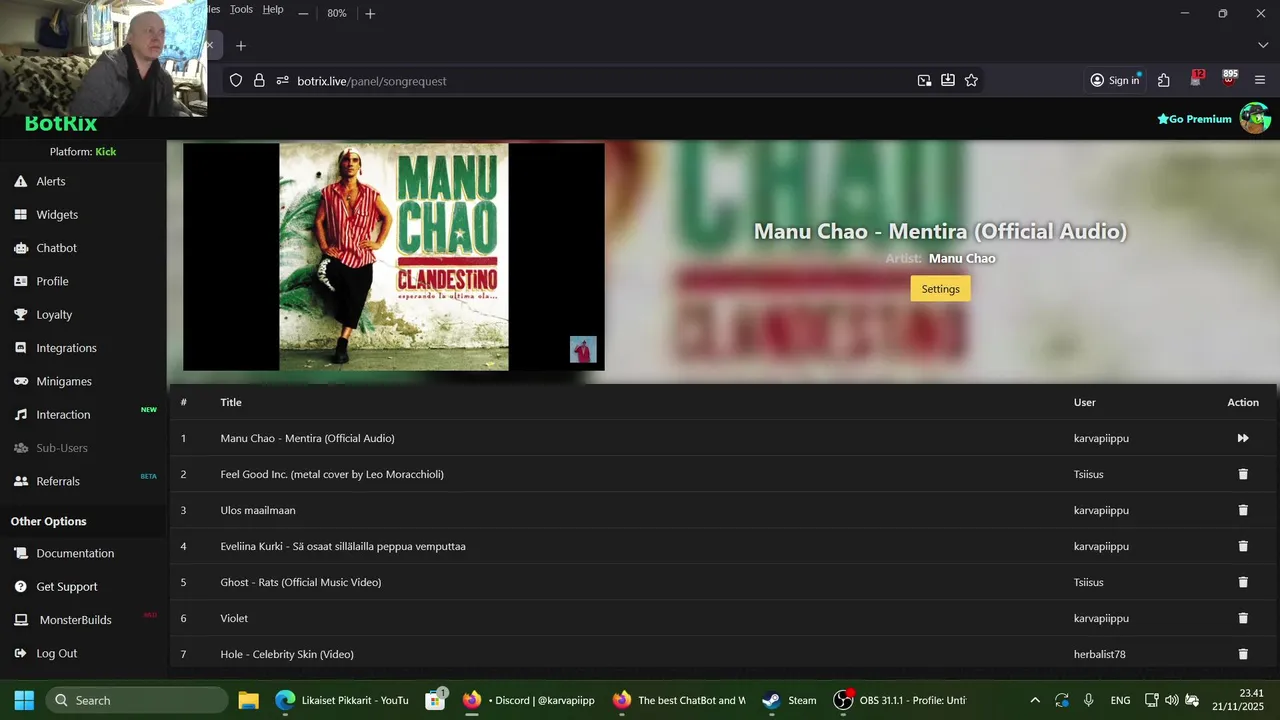Viewport: 1280px width, 720px height.
Task: Show hidden tray icons chevron
Action: click(x=1035, y=700)
